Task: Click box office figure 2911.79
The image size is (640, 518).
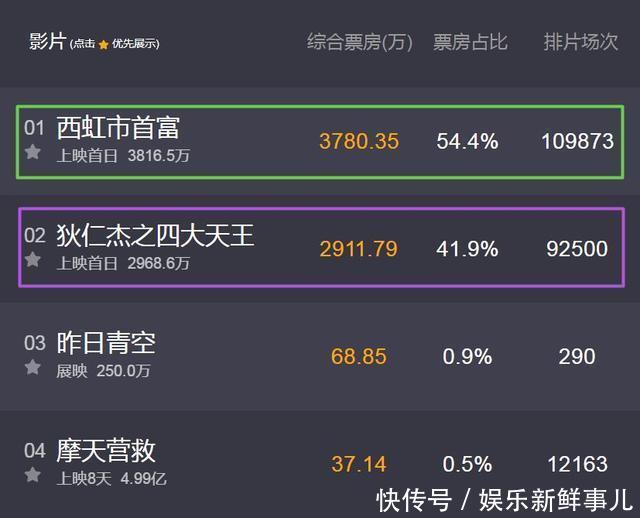Action: pos(359,248)
